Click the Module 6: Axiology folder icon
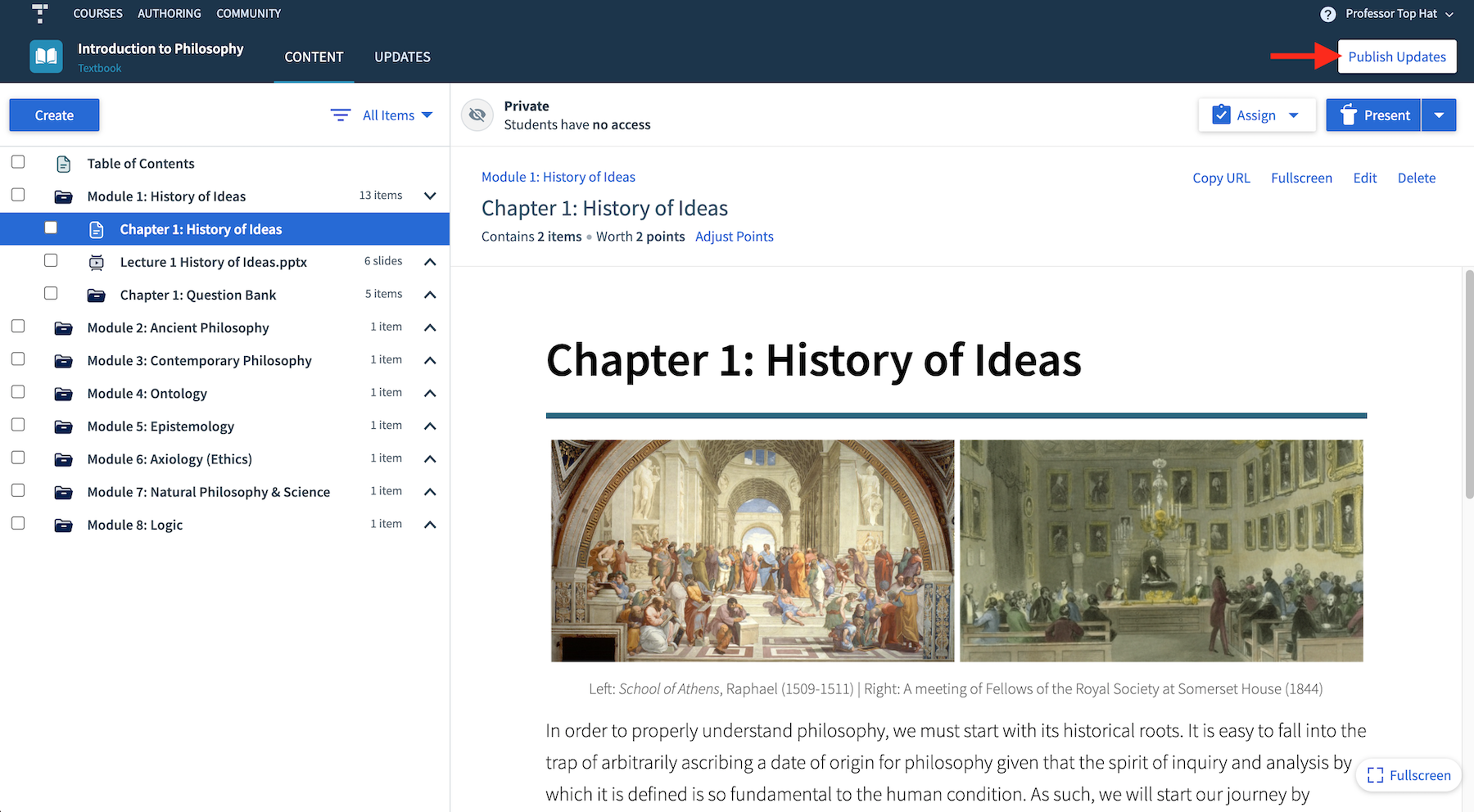 click(x=63, y=459)
